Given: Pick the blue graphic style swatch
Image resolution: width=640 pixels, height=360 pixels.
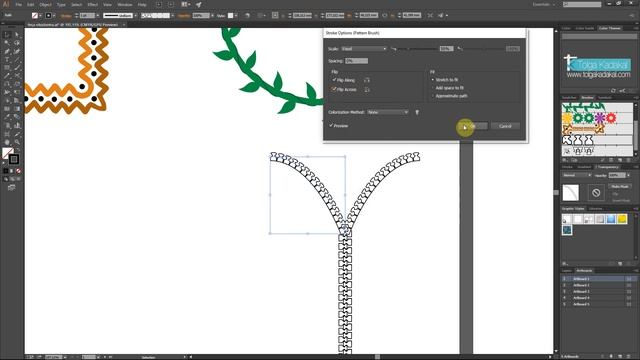Looking at the screenshot, I should 611,219.
